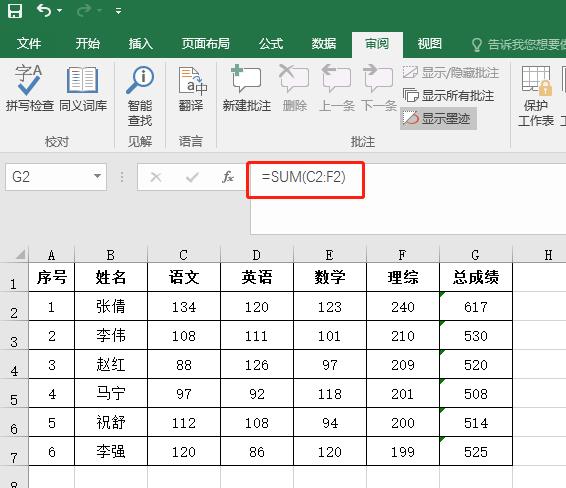Viewport: 566px width, 488px height.
Task: Select column C header
Action: pyautogui.click(x=184, y=255)
